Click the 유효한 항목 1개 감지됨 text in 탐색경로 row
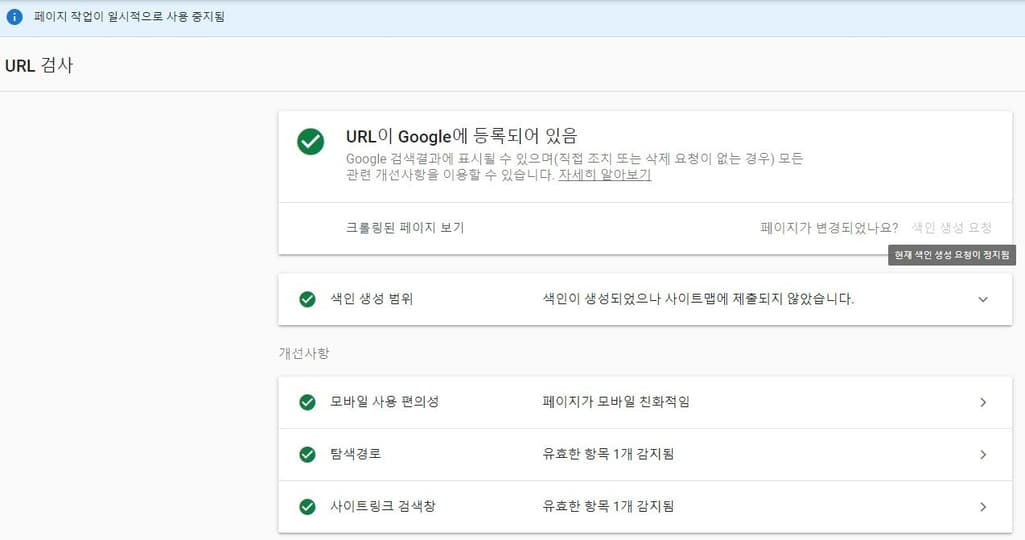Screen dimensions: 1025x540 (607, 454)
